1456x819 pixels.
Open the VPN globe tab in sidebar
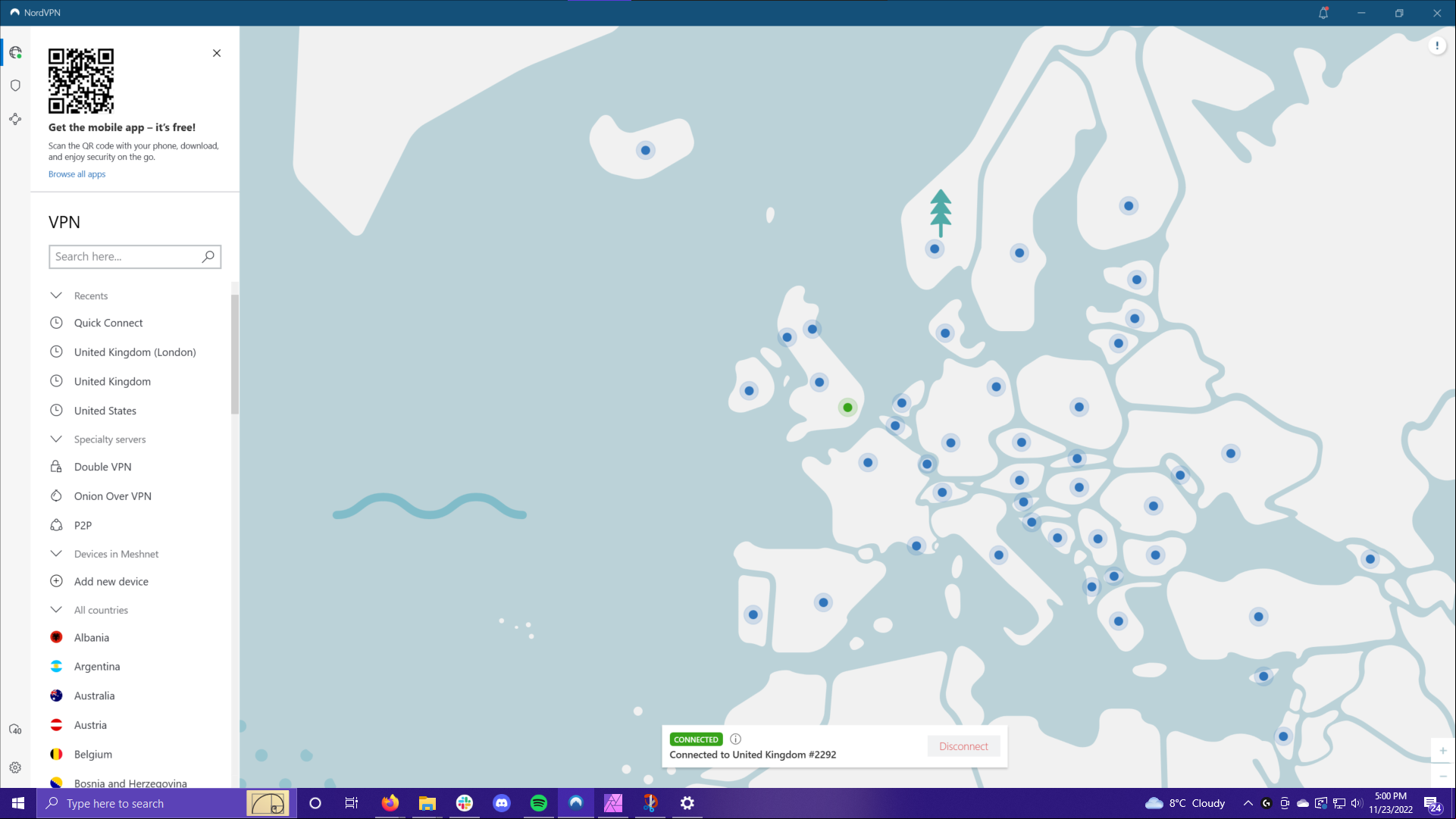tap(15, 52)
